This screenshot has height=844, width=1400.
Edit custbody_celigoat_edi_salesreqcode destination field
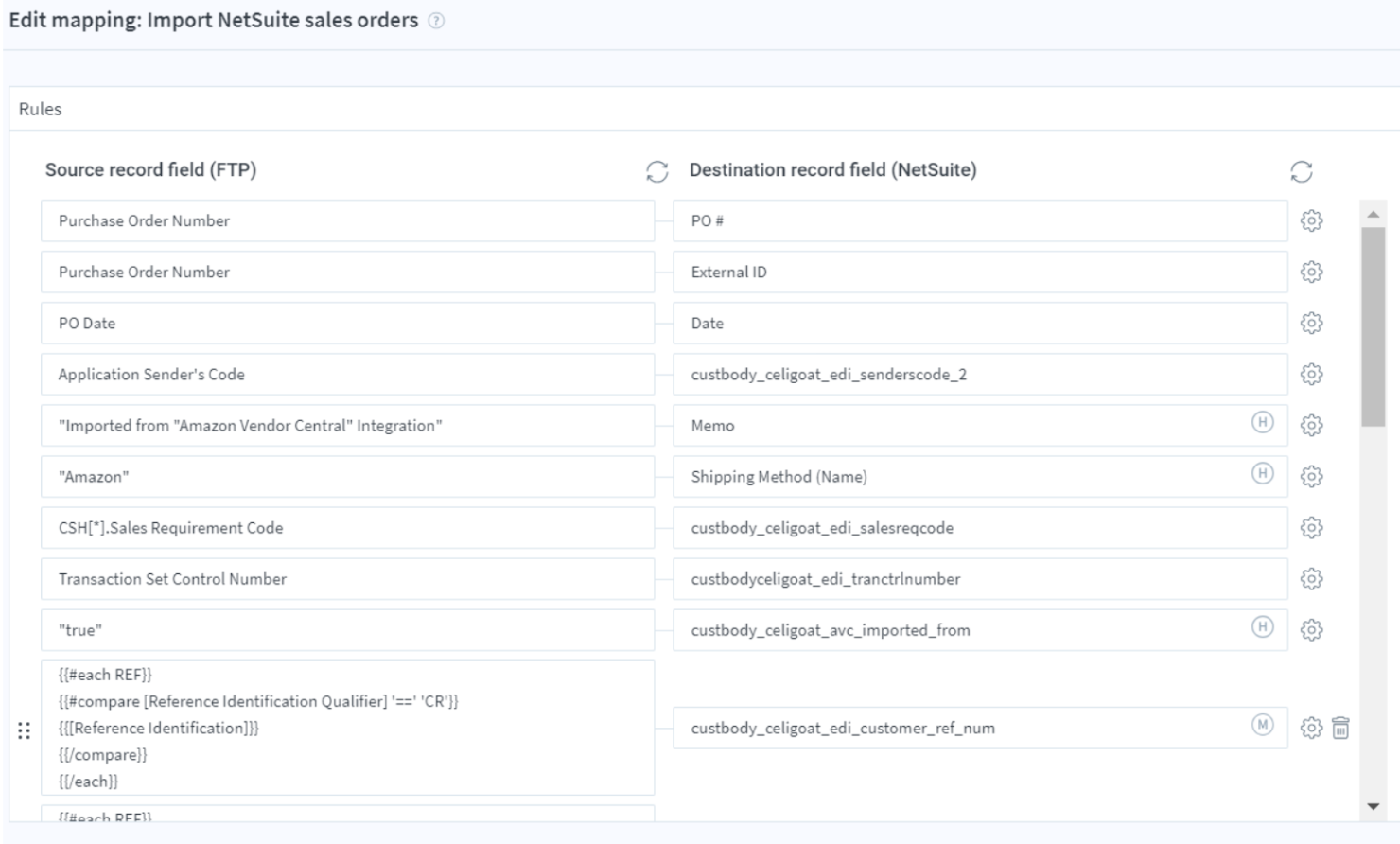click(980, 527)
